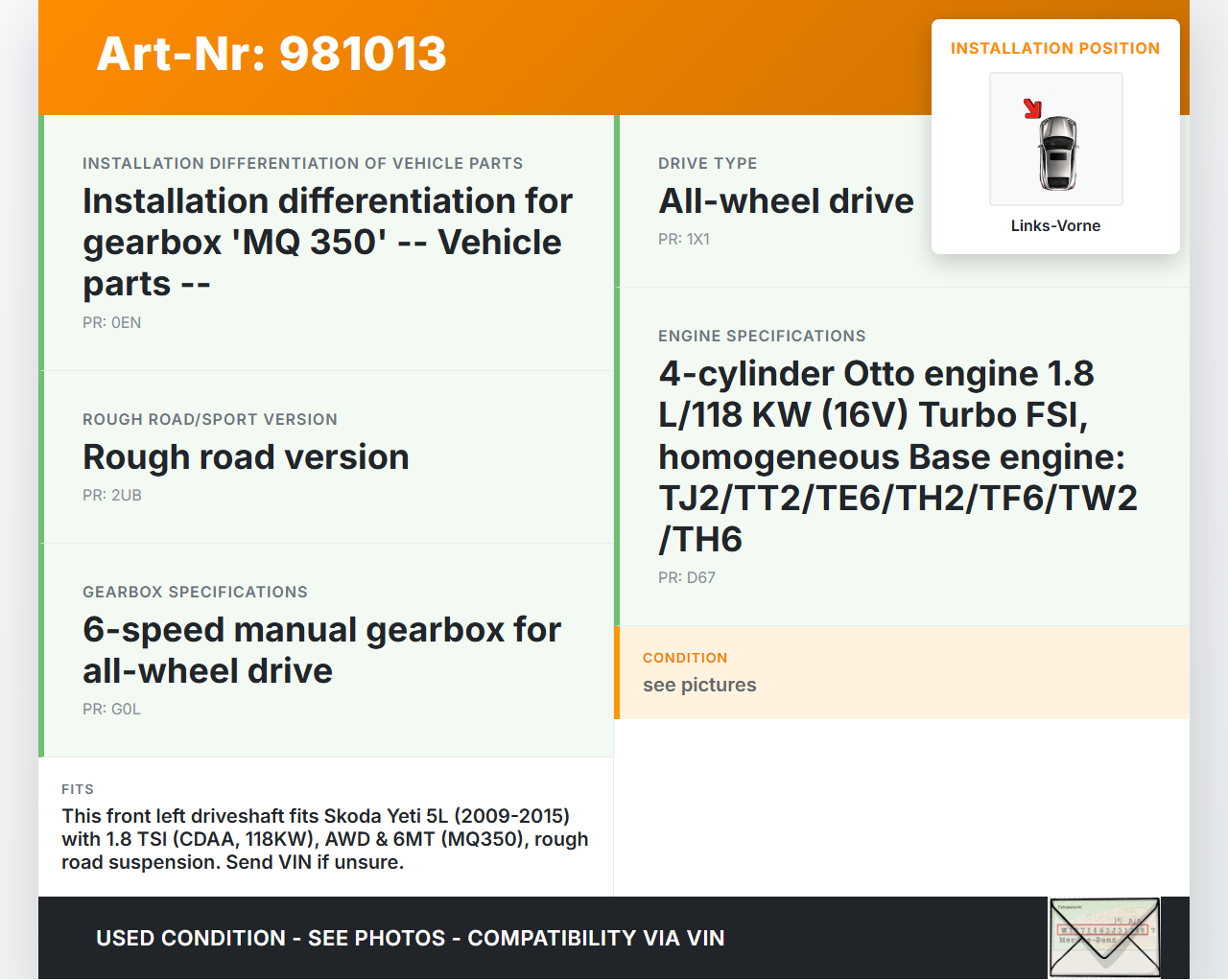Screen dimensions: 1228x980
Task: Click the car installation position image
Action: (1056, 139)
